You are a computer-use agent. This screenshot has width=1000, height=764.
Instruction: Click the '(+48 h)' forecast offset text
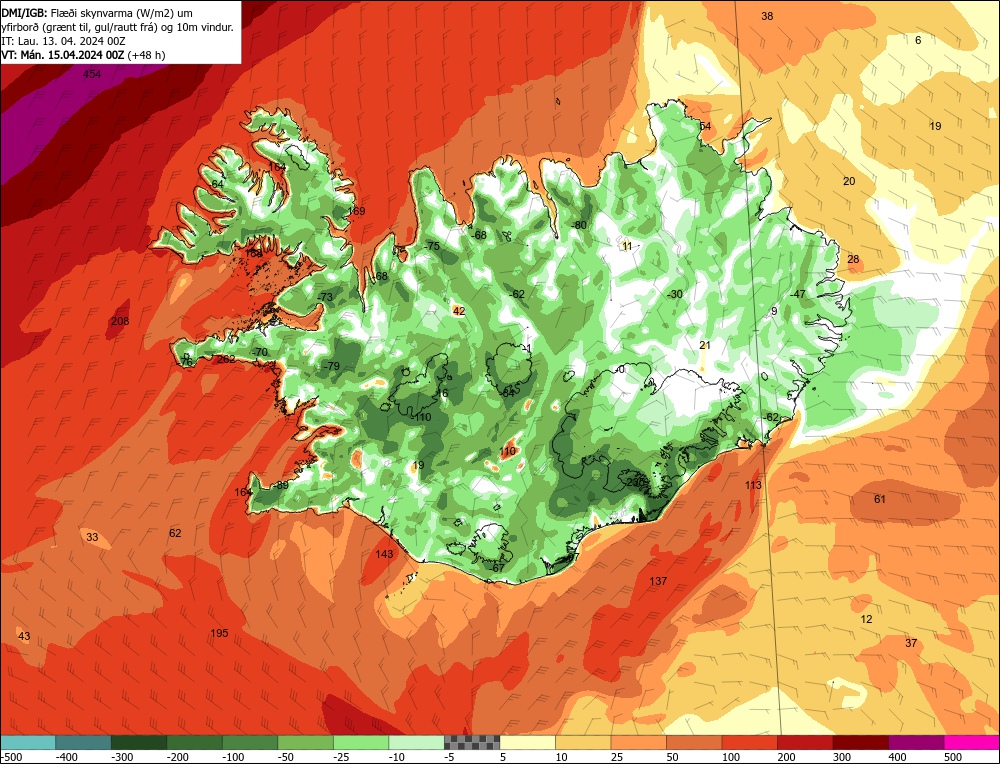click(146, 55)
